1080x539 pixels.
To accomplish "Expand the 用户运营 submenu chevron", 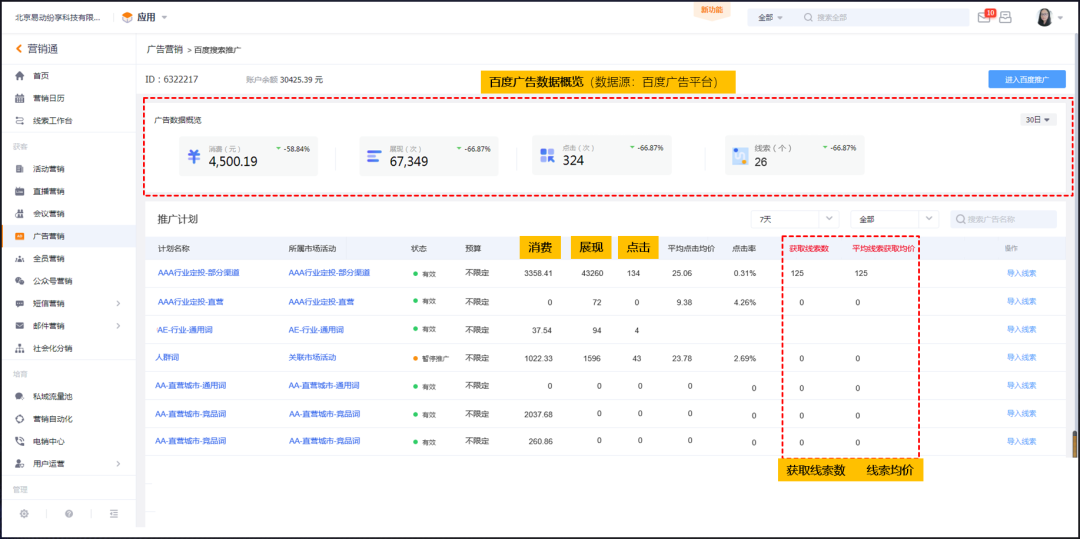I will coord(118,464).
